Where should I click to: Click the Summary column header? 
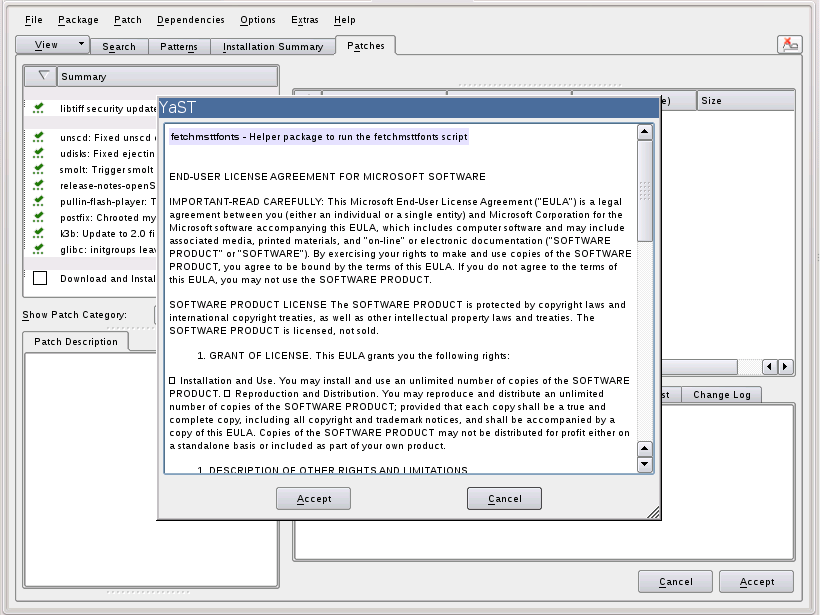tap(167, 76)
